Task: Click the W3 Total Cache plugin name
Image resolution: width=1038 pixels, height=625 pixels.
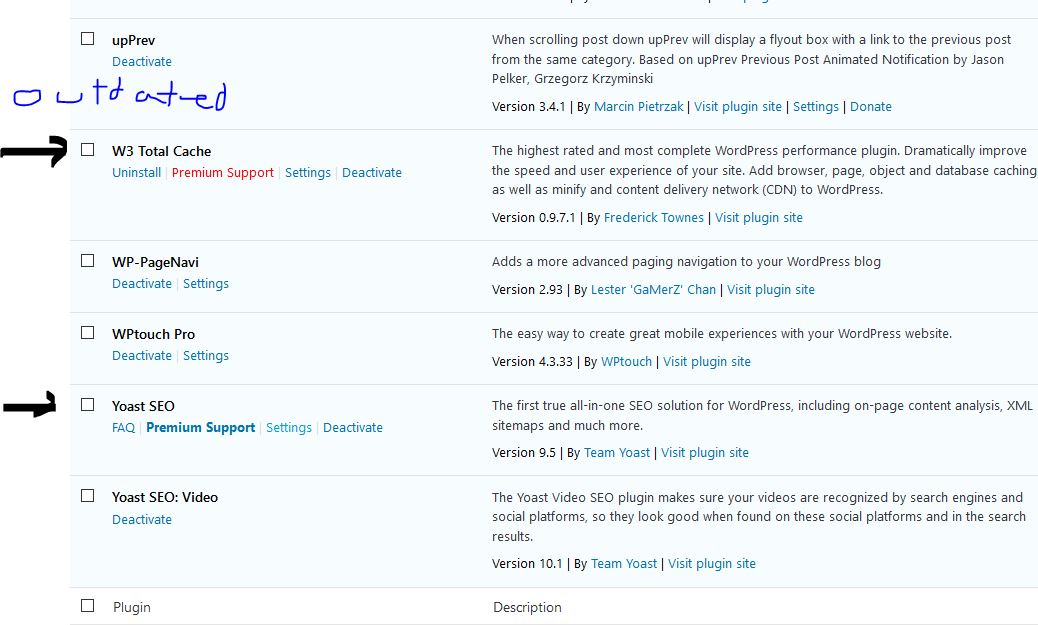Action: click(x=162, y=152)
